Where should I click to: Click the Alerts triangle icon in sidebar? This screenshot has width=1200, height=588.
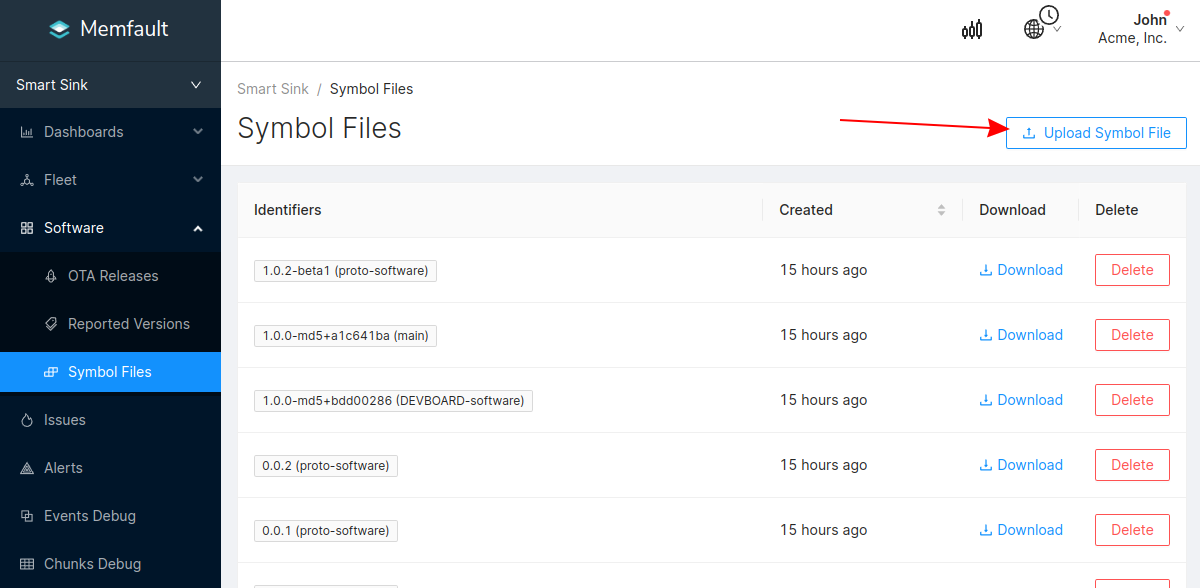(27, 468)
